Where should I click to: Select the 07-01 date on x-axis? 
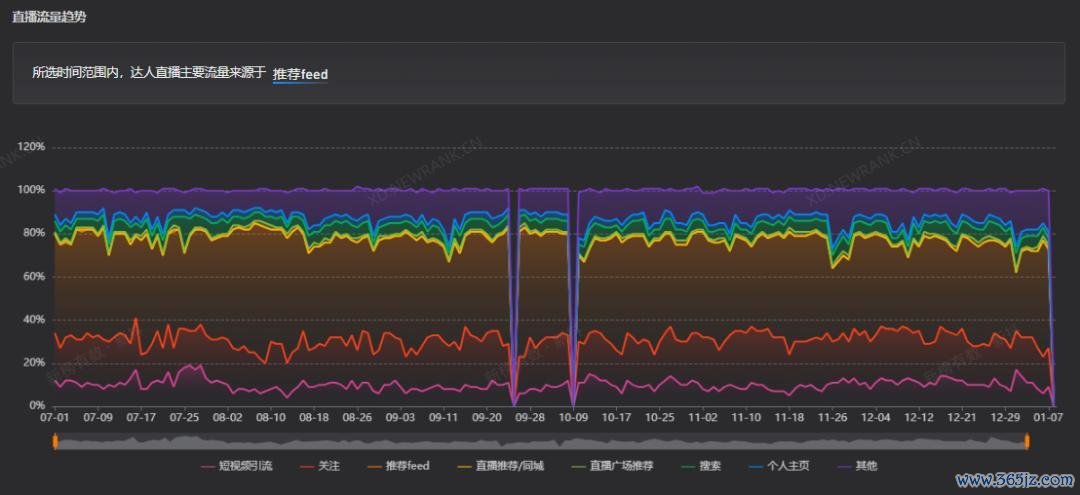tap(54, 418)
